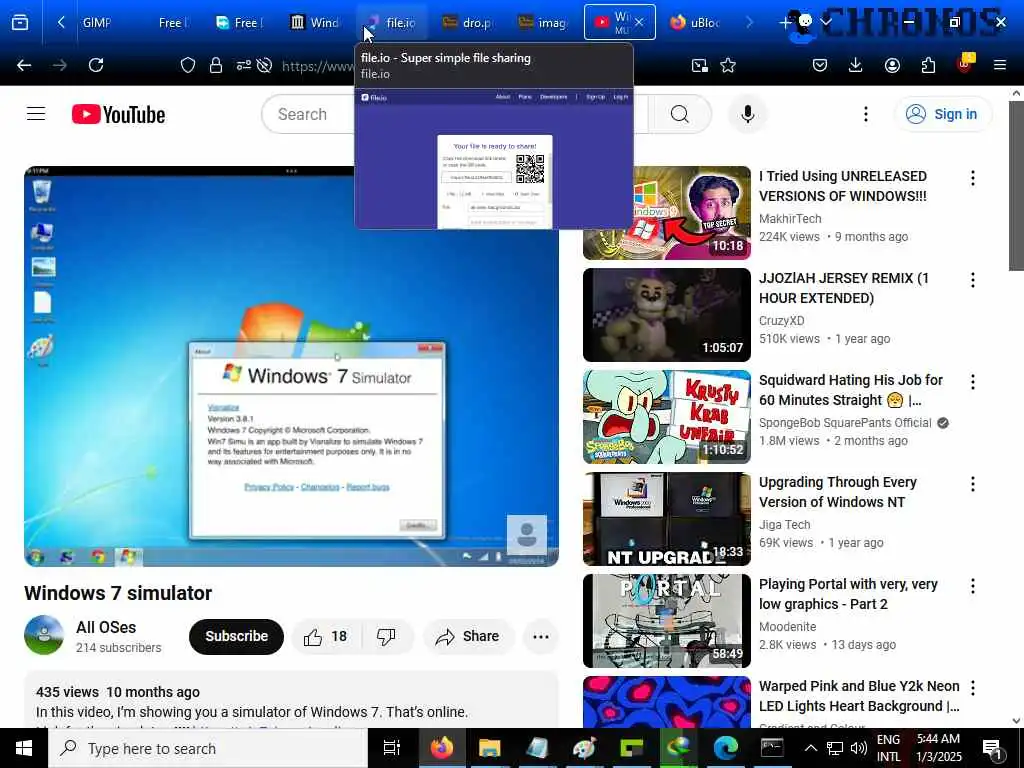Open Squidward Hating His Job thumbnail

pos(667,417)
